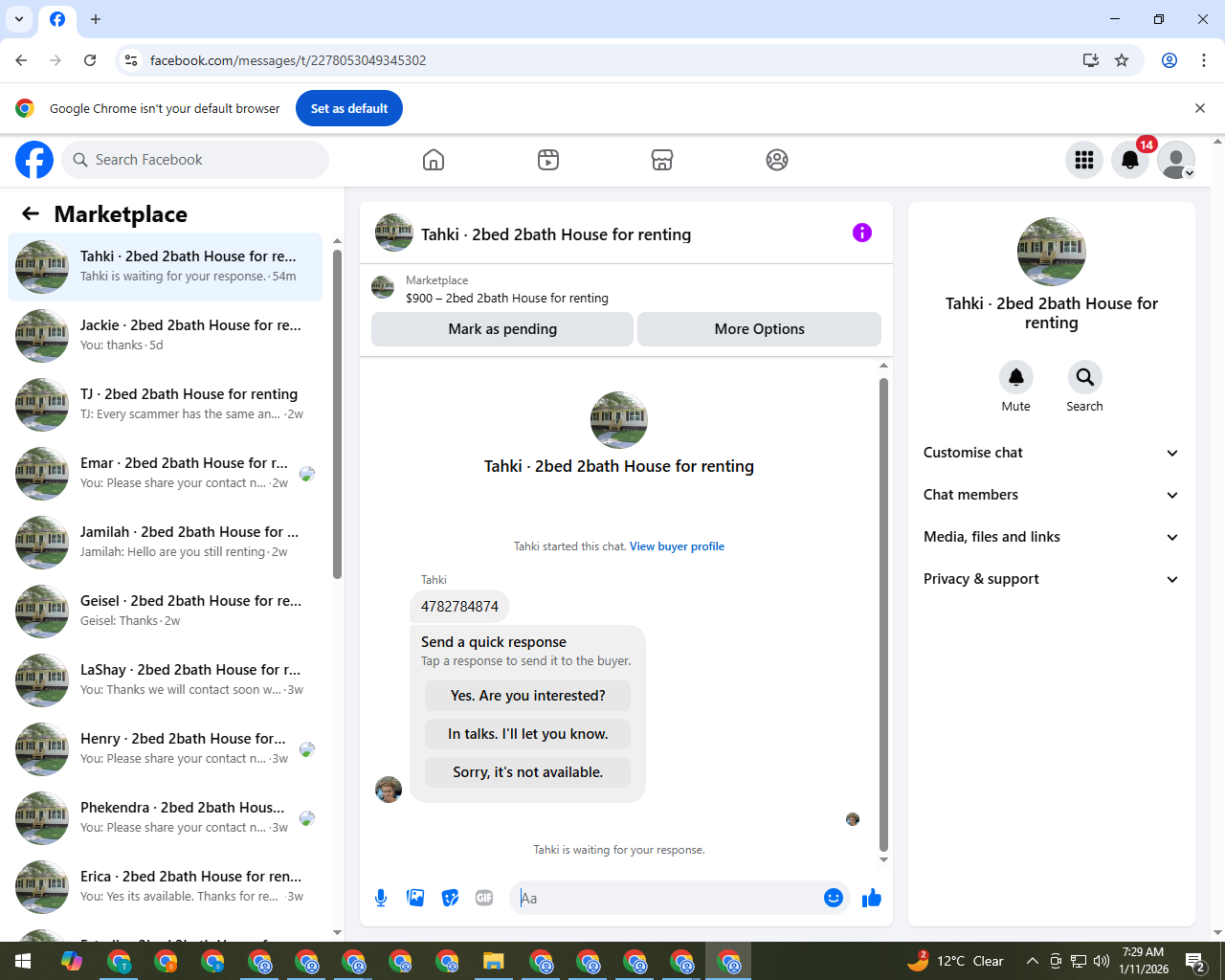Mute this chat with bell icon

pyautogui.click(x=1016, y=377)
